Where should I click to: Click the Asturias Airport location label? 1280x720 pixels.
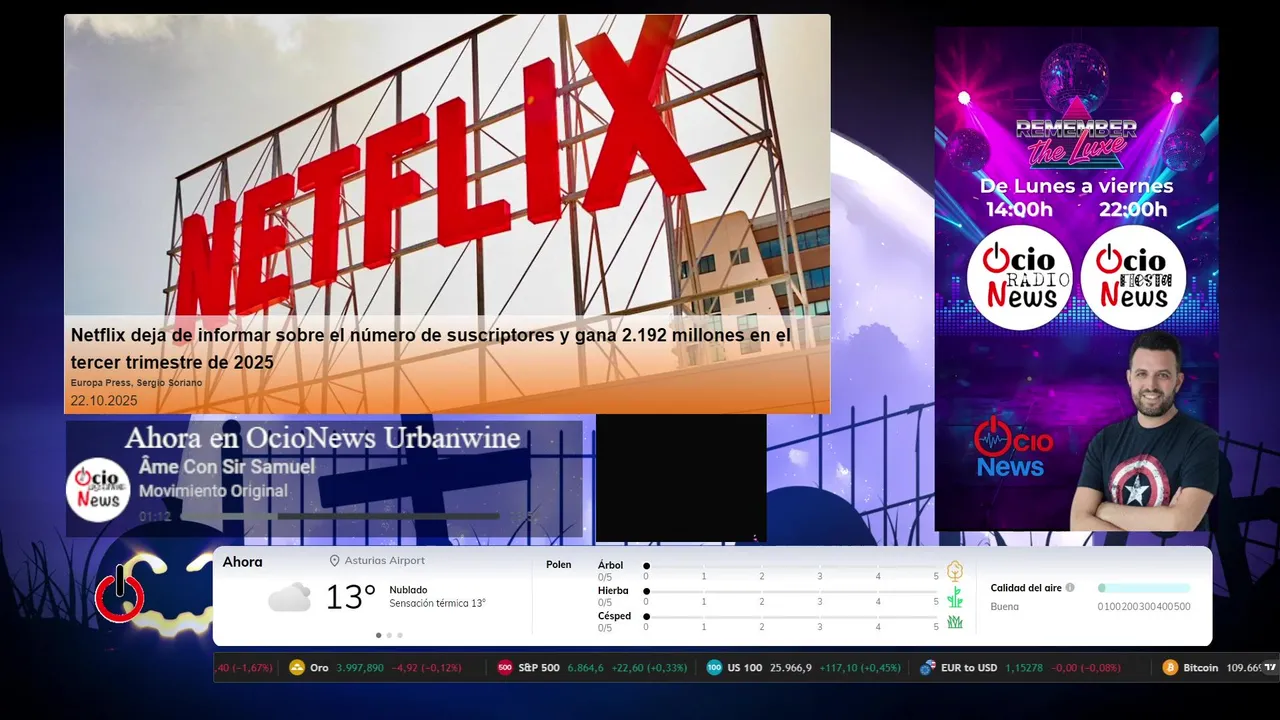point(385,561)
